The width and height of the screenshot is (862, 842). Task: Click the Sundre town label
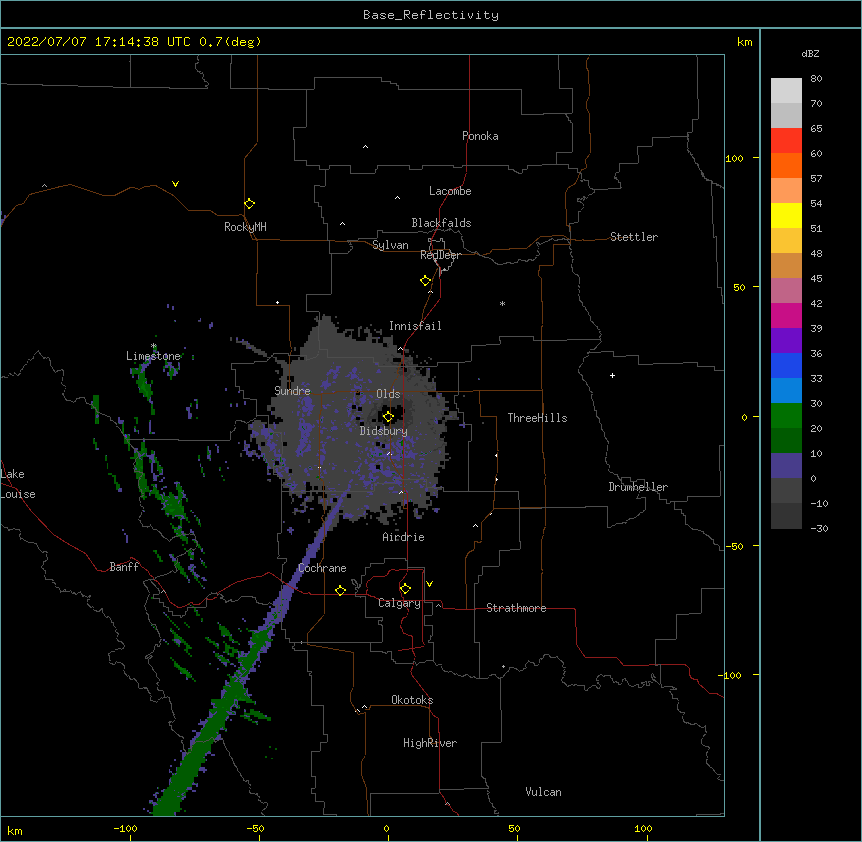[x=292, y=391]
